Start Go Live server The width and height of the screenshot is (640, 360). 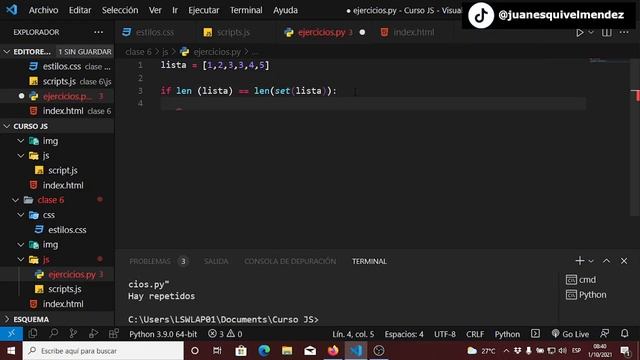[570, 334]
